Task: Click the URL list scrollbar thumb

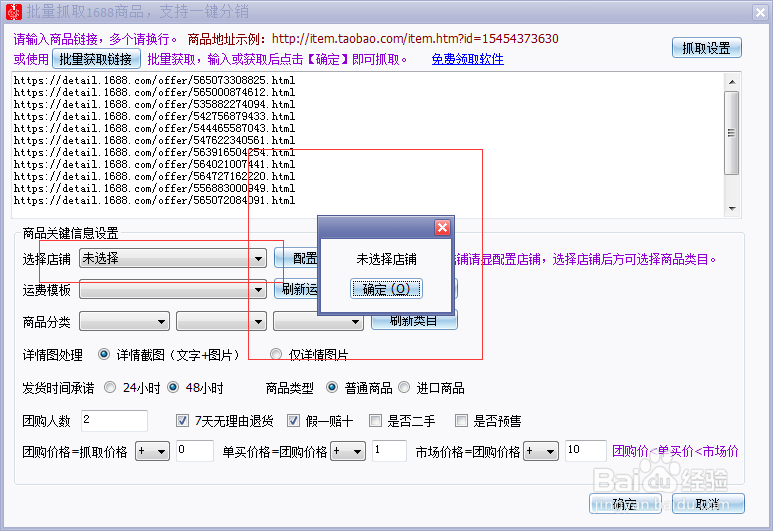Action: coord(732,133)
